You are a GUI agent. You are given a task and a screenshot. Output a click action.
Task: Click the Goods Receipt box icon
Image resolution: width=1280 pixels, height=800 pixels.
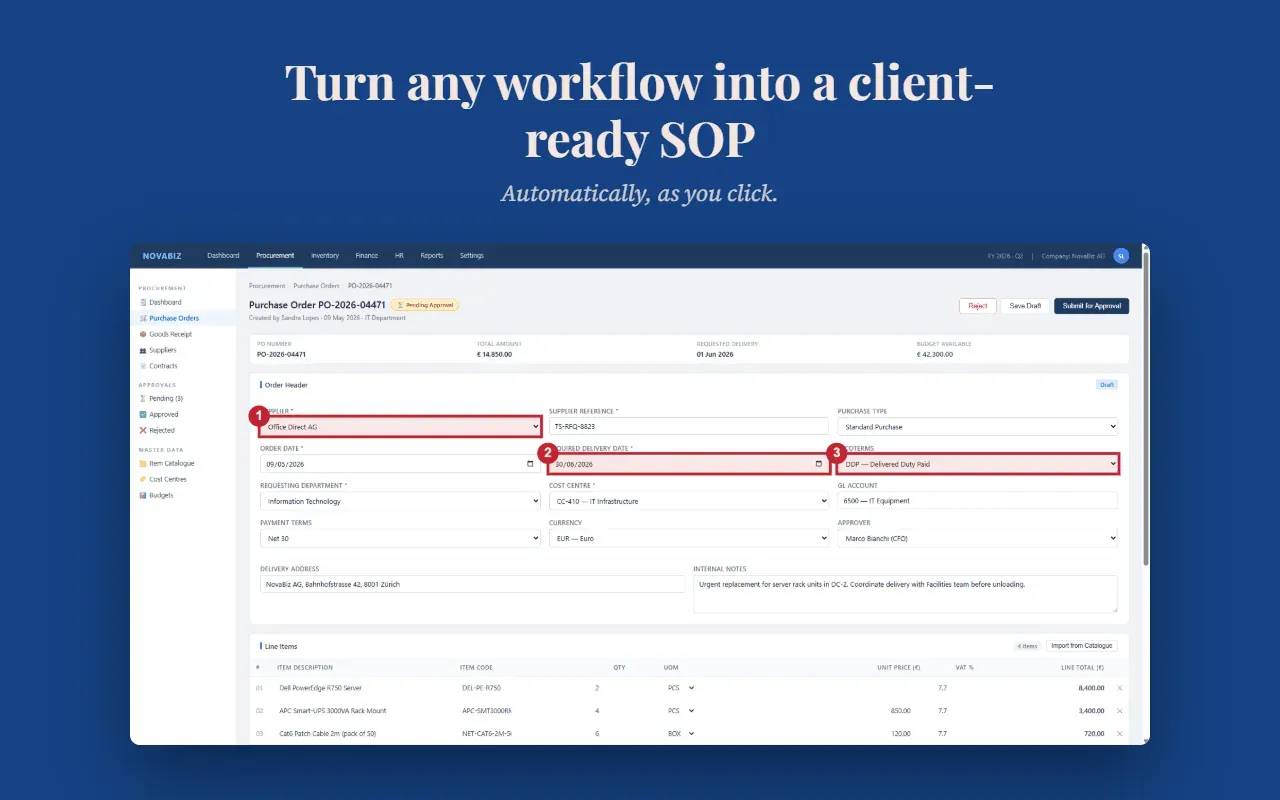143,334
